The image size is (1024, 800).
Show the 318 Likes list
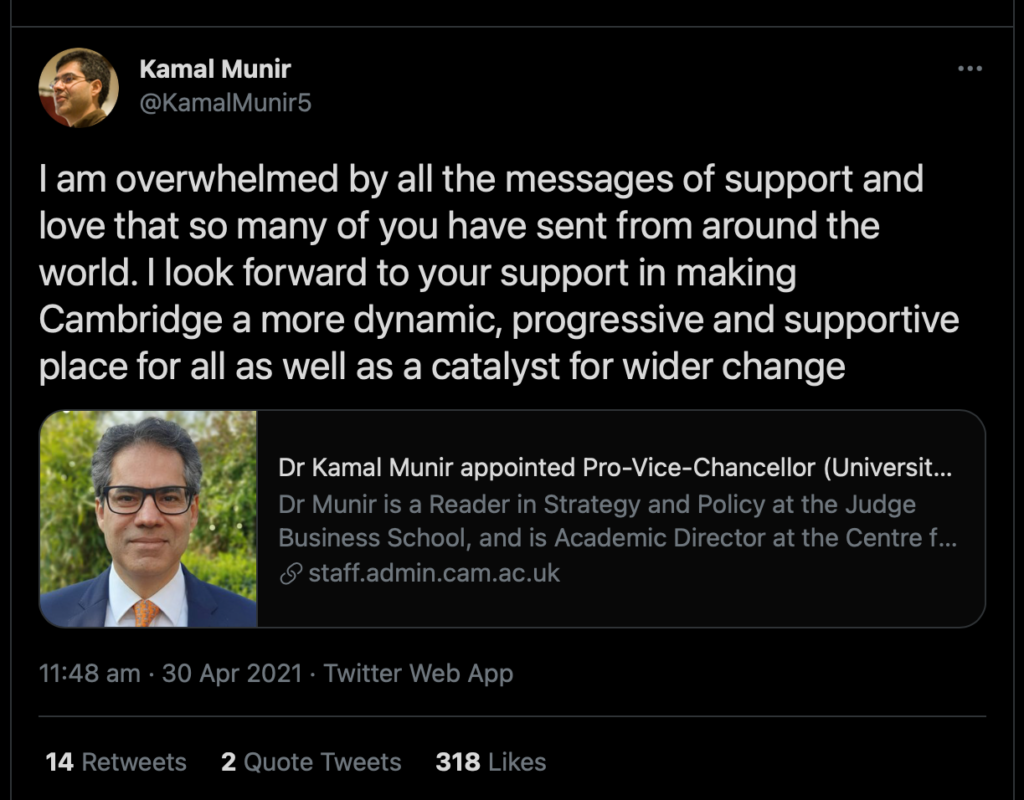(490, 762)
